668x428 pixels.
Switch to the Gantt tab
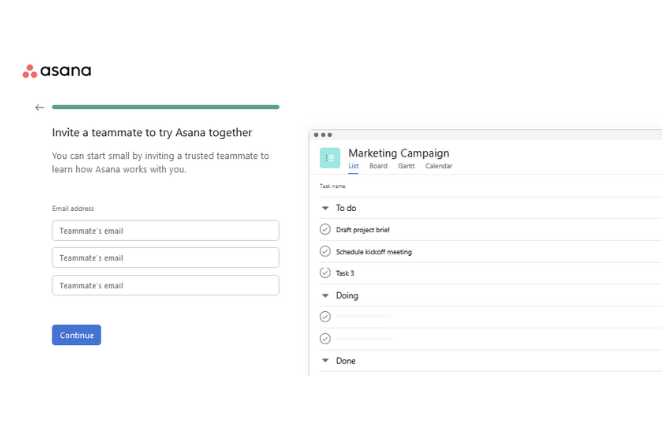[x=406, y=166]
